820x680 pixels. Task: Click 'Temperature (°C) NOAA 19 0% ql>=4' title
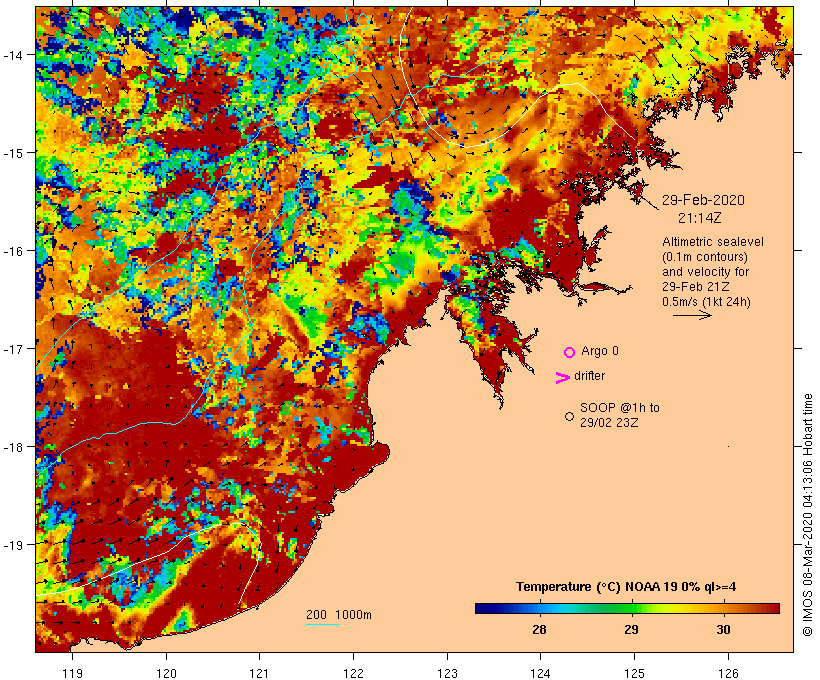click(626, 587)
